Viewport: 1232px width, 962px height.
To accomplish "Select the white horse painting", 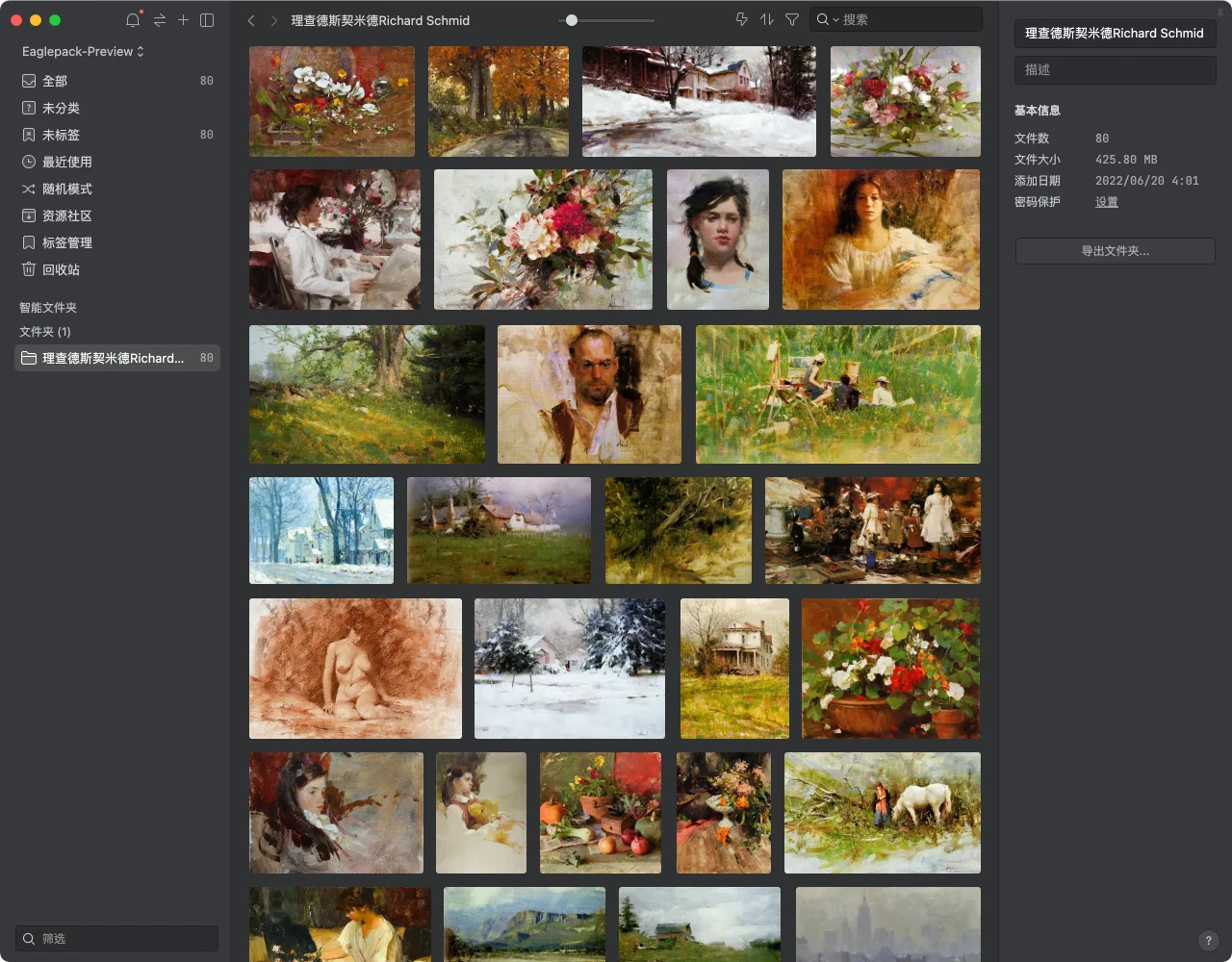I will (x=883, y=813).
